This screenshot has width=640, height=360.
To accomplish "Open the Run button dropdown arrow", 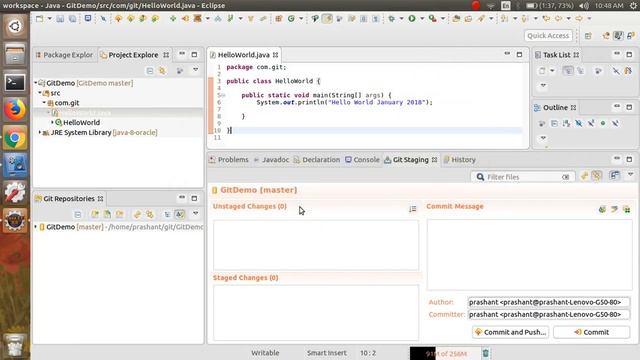I will [422, 18].
